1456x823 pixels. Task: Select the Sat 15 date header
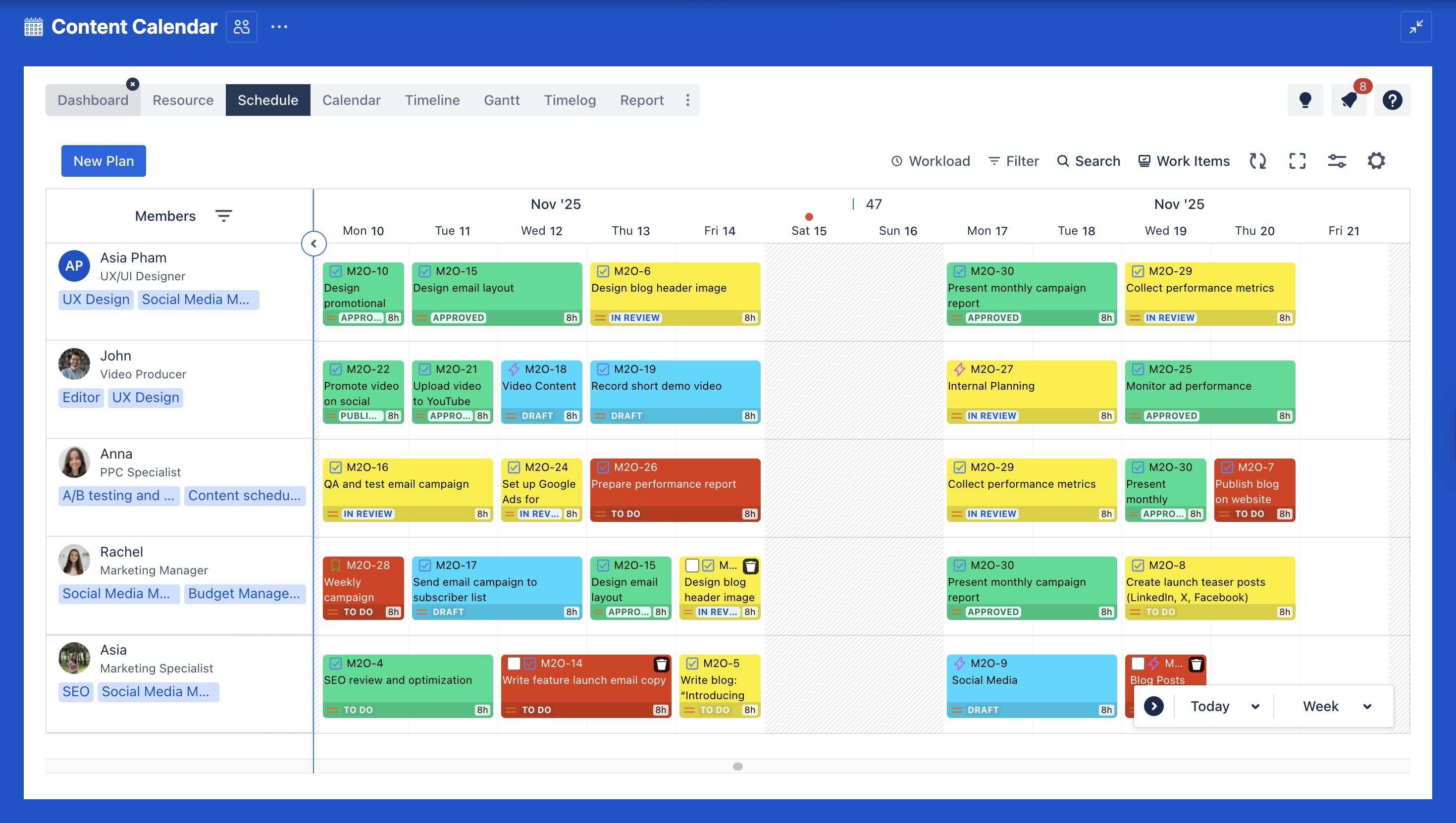808,231
